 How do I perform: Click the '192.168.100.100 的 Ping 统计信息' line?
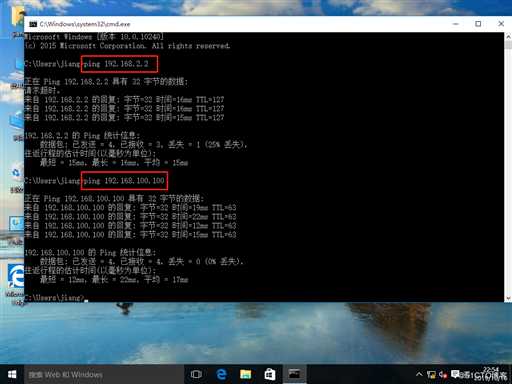pos(90,252)
